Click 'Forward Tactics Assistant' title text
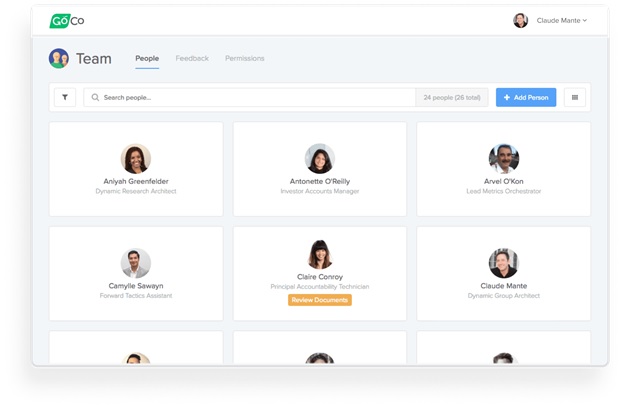Image resolution: width=640 pixels, height=408 pixels. 136,295
